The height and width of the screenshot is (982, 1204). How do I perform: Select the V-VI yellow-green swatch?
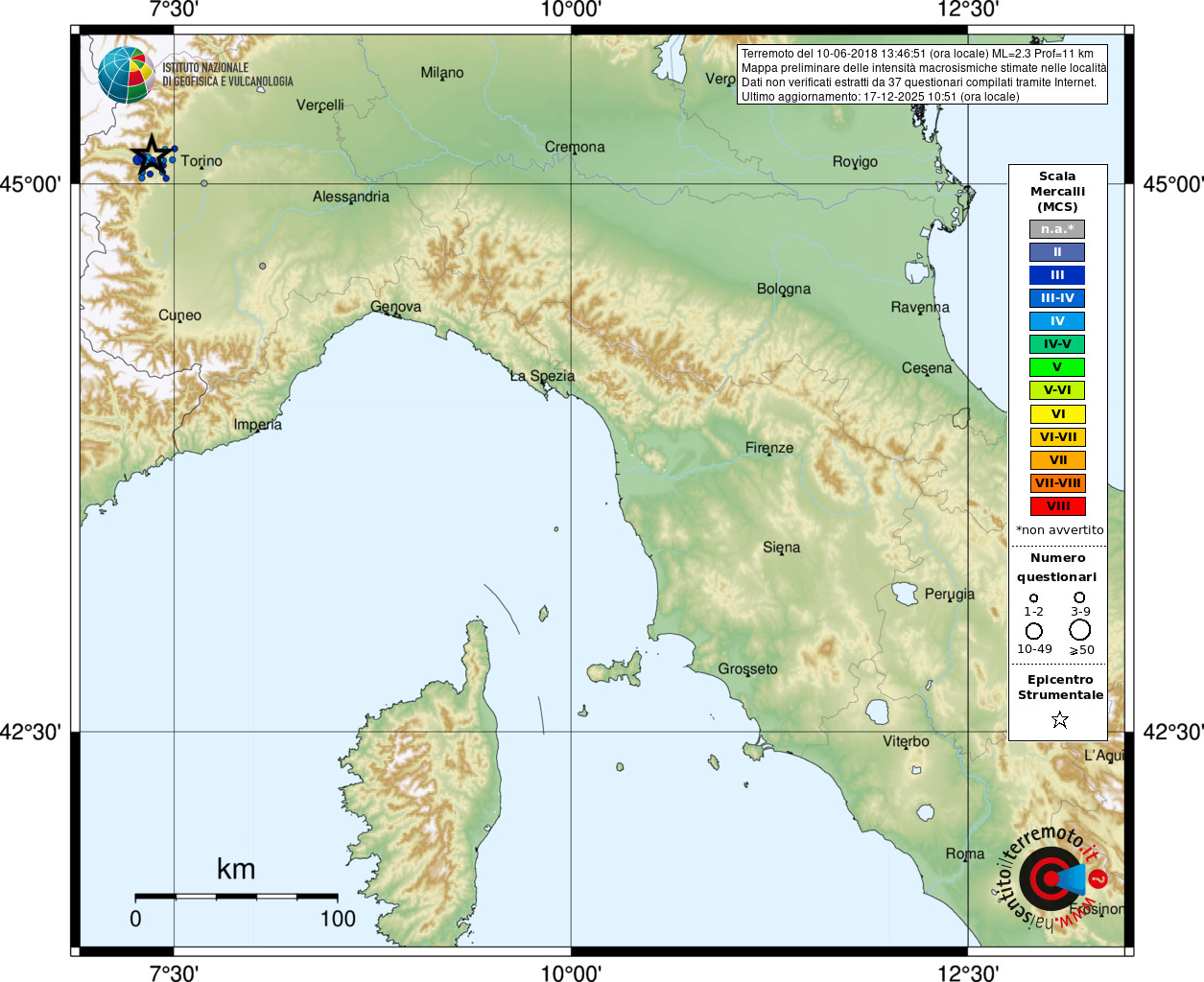[1057, 390]
